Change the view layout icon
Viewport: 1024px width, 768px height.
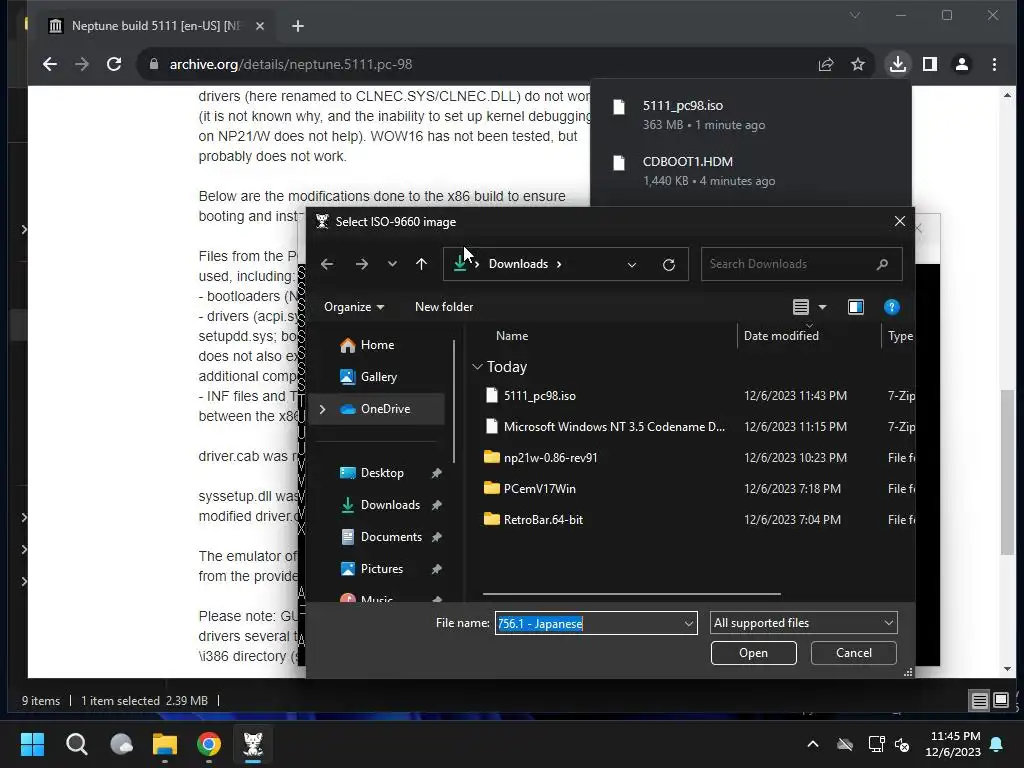[x=801, y=307]
